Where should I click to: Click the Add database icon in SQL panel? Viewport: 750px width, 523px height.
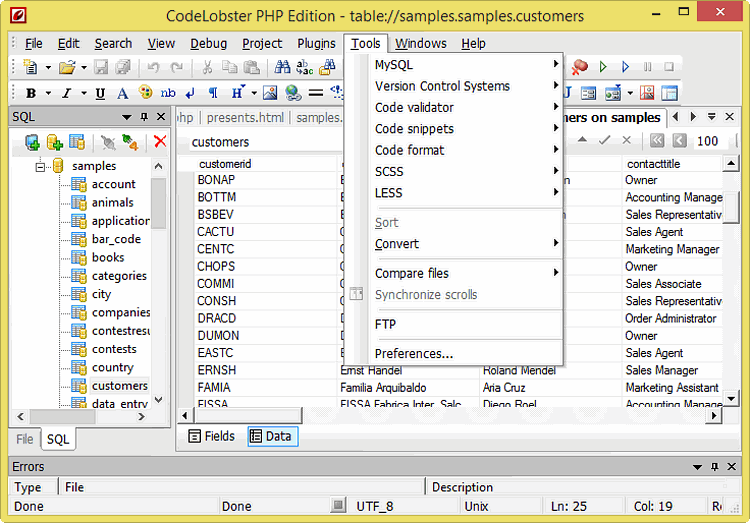(x=55, y=142)
